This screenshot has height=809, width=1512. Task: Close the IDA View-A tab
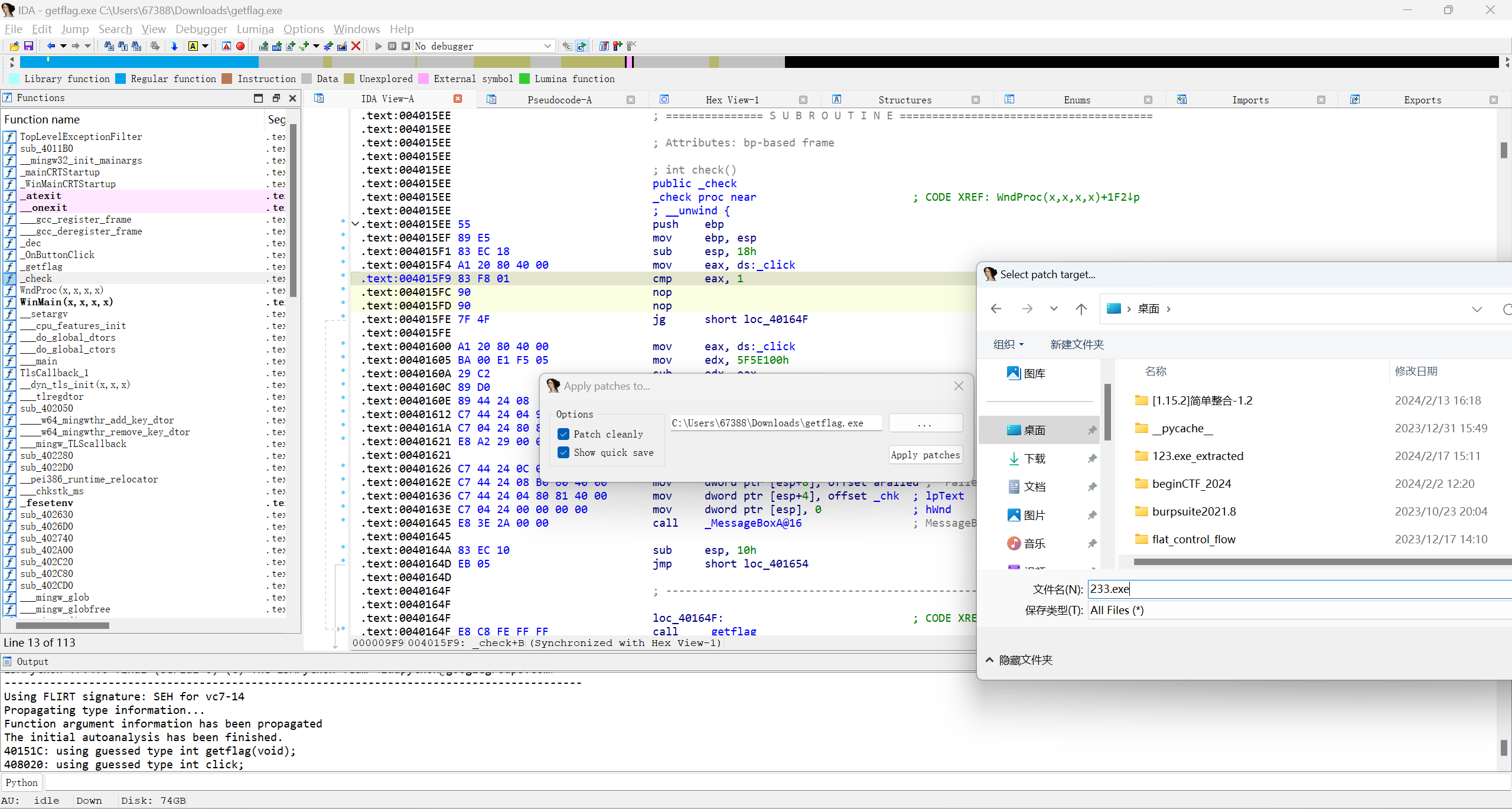pyautogui.click(x=458, y=99)
